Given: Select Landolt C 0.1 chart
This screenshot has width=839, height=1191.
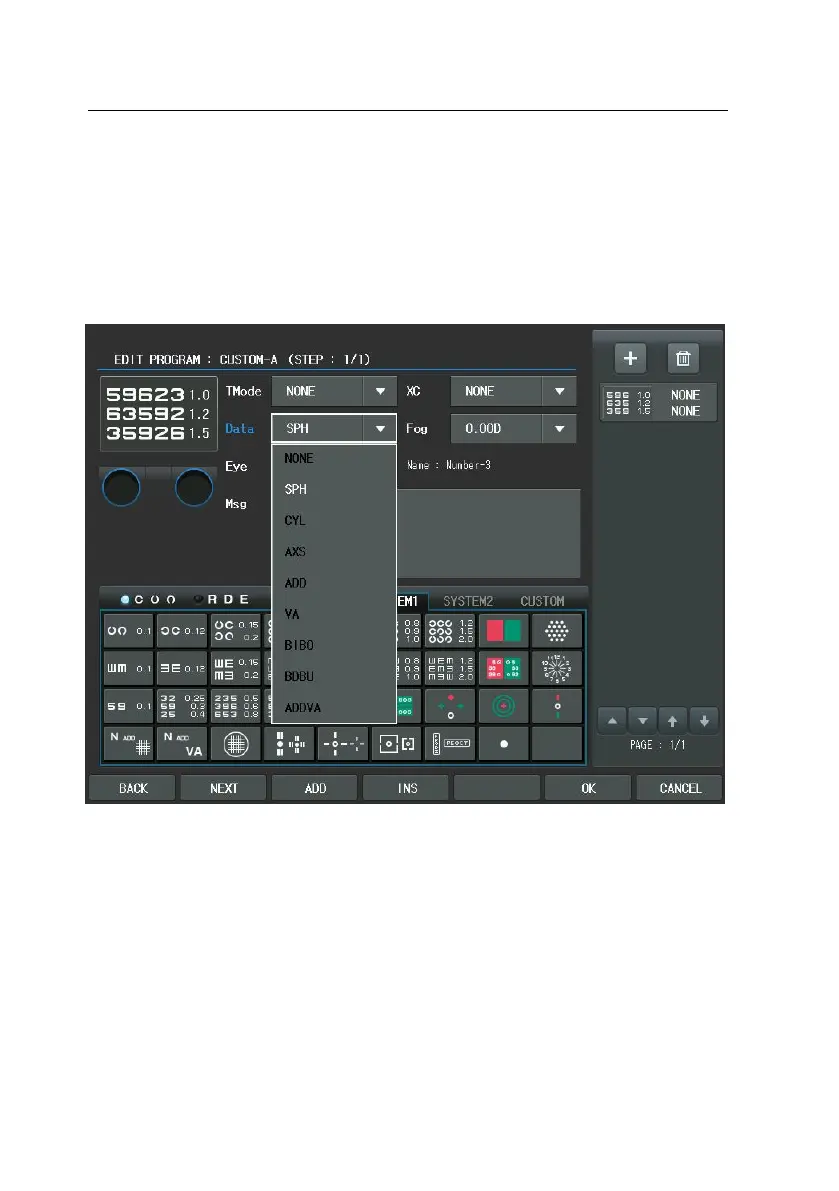Looking at the screenshot, I should tap(128, 631).
